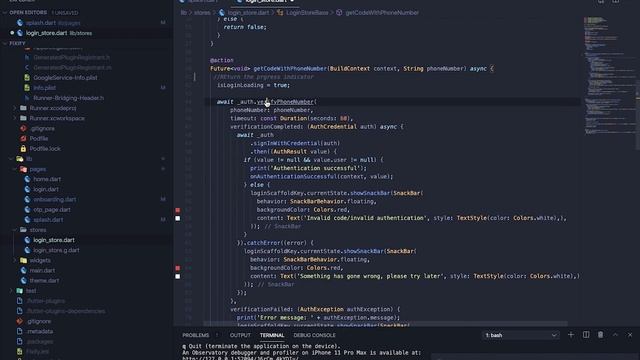The image size is (640, 360).
Task: Maximize the terminal panel with the up chevron
Action: [x=615, y=335]
